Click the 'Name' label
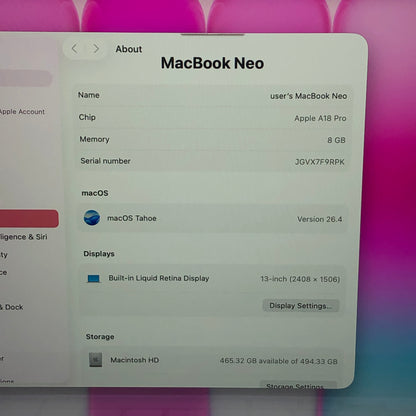The width and height of the screenshot is (416, 416). point(89,95)
